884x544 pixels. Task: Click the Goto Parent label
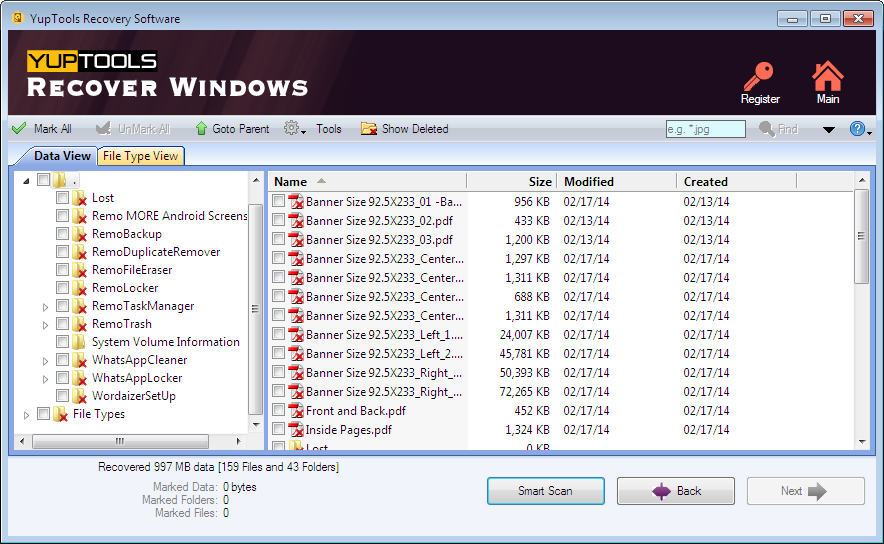[x=241, y=129]
